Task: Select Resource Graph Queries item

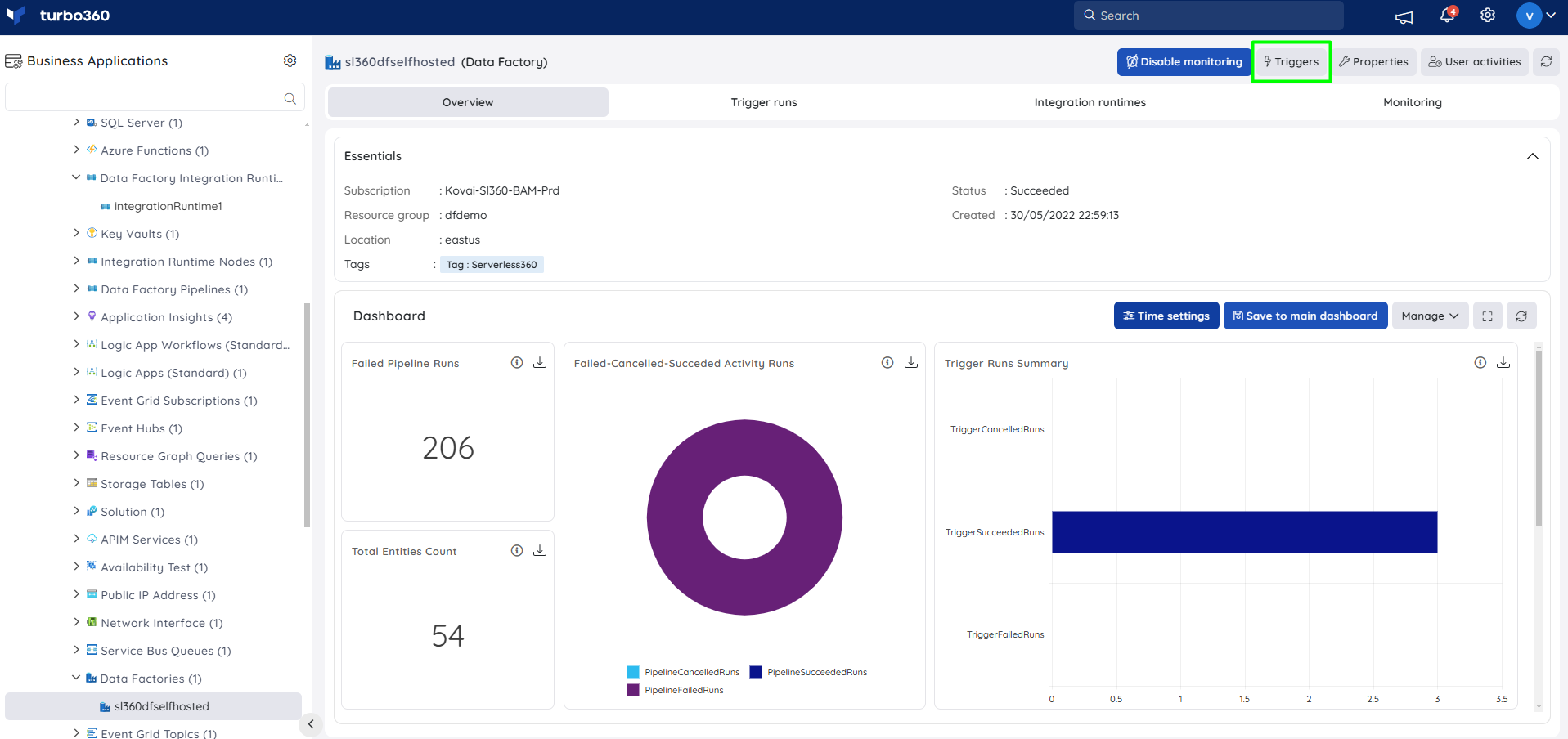Action: [x=178, y=456]
